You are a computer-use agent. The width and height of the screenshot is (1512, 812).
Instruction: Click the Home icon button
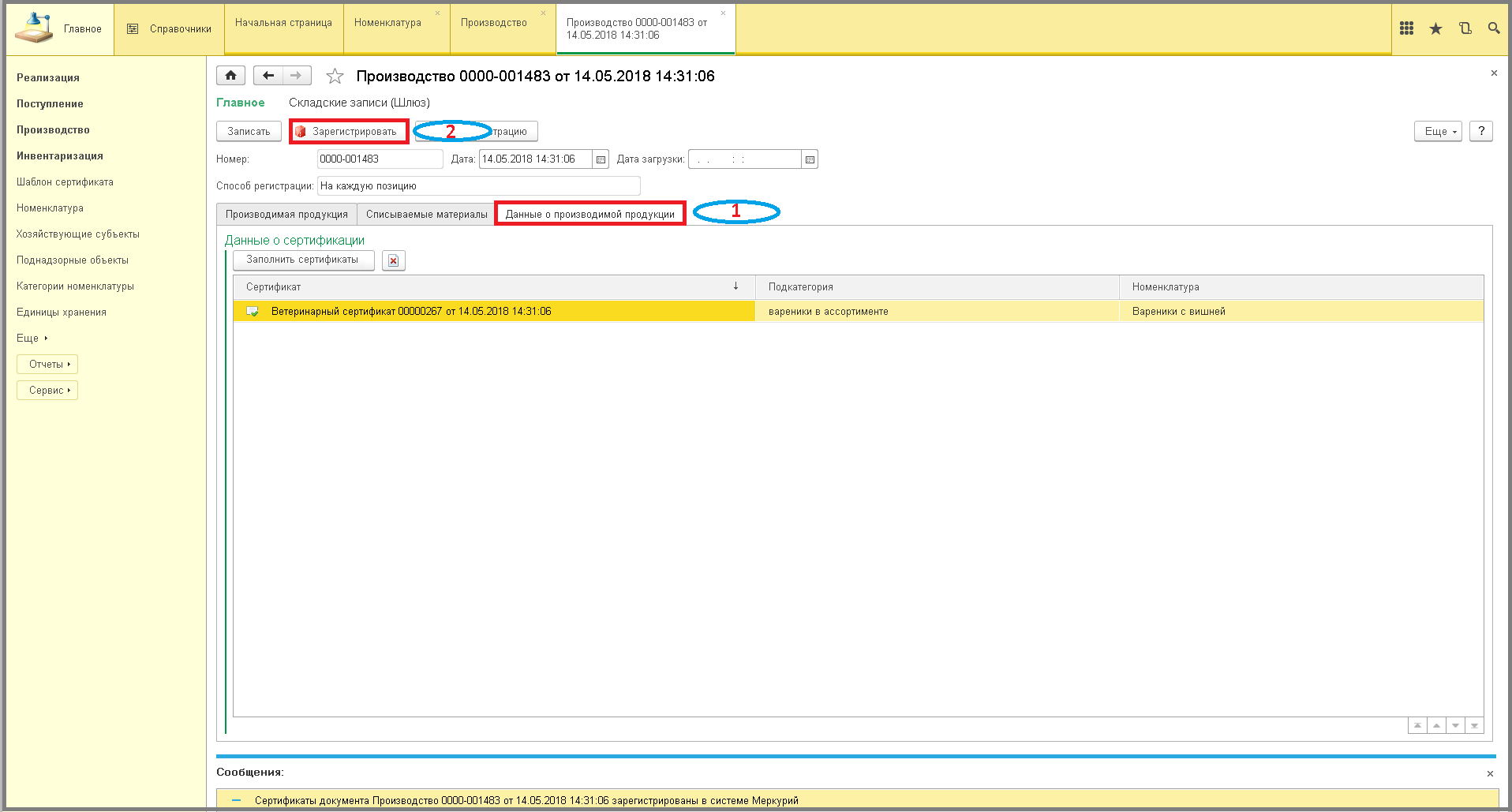pyautogui.click(x=230, y=76)
